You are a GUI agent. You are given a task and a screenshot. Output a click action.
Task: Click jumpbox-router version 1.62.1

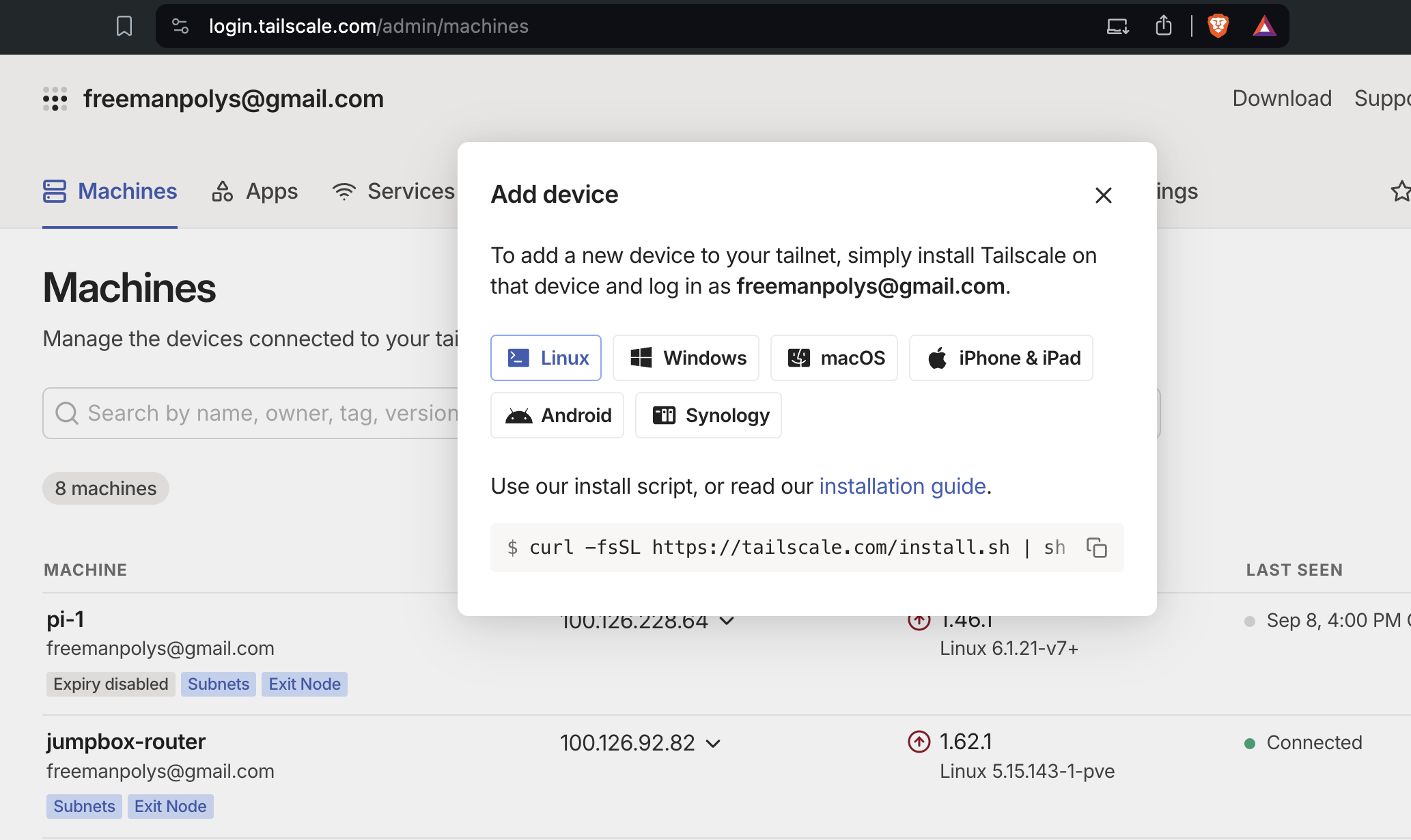point(966,742)
